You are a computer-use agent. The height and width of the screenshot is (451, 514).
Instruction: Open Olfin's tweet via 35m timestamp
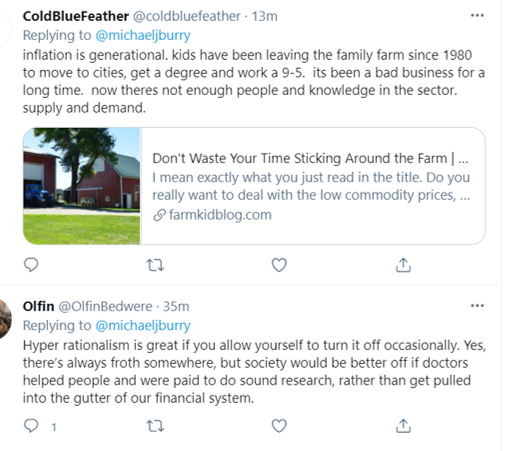[x=176, y=306]
